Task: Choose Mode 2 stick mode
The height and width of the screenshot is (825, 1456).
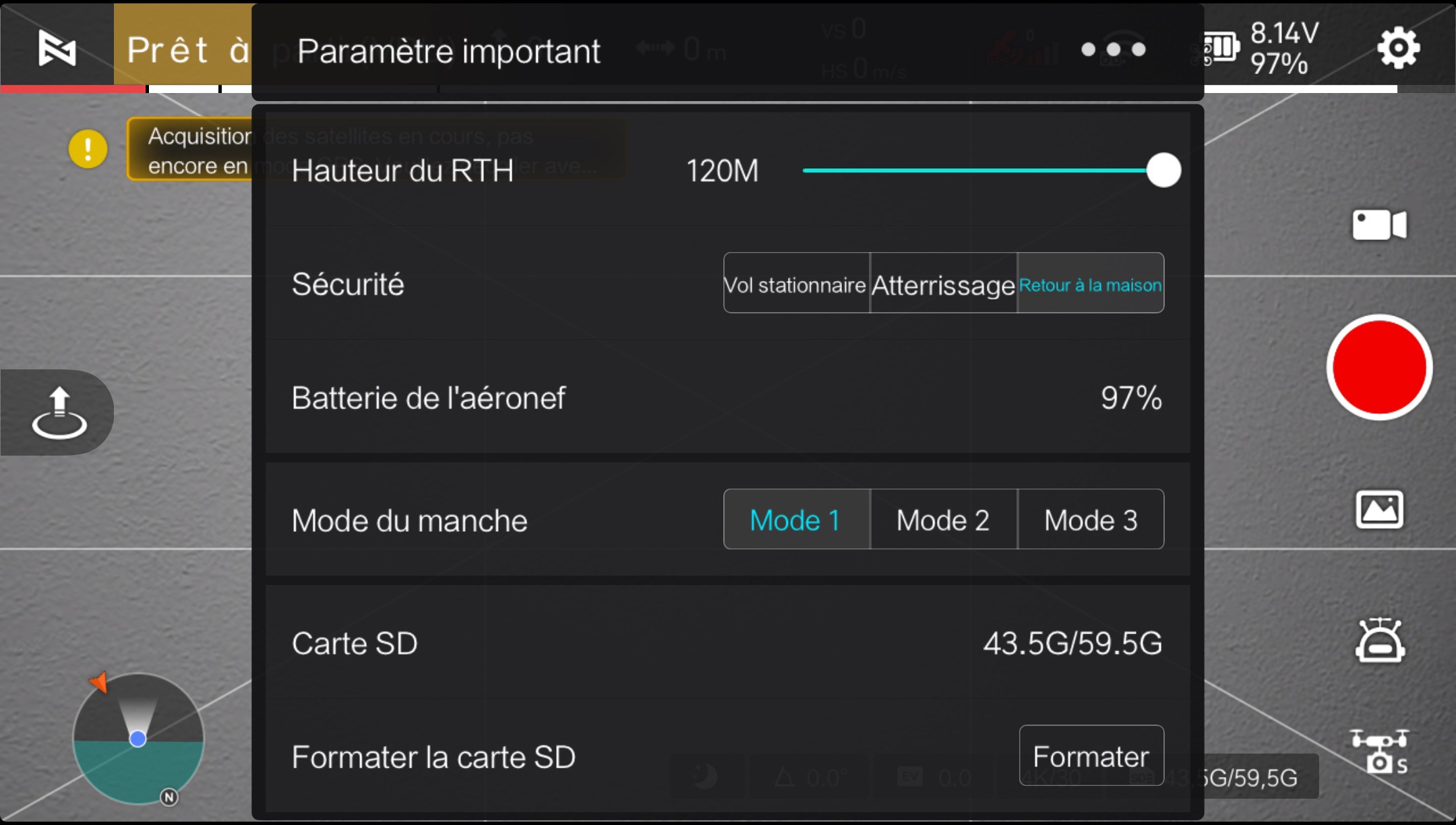Action: (x=943, y=520)
